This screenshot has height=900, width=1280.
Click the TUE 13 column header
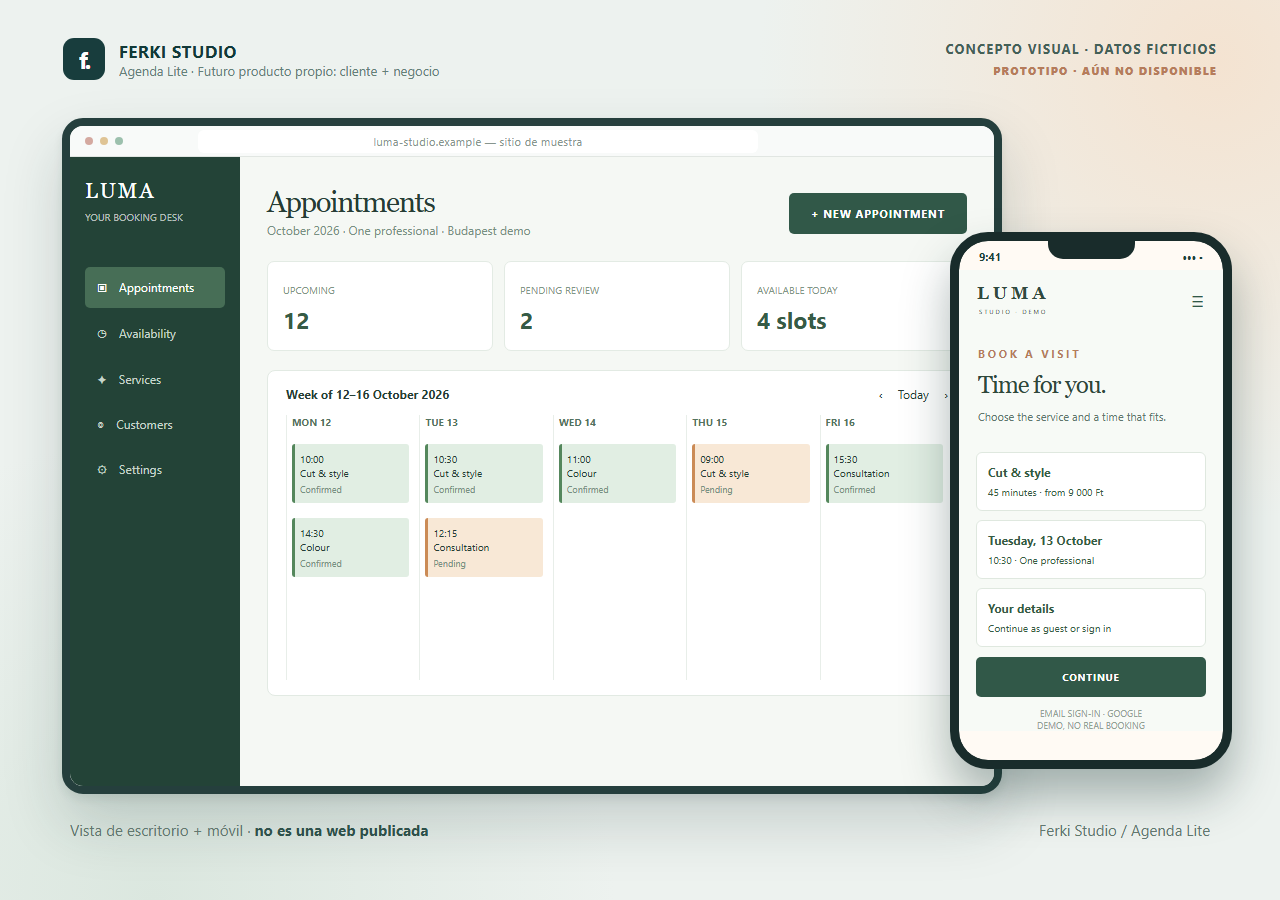point(442,423)
